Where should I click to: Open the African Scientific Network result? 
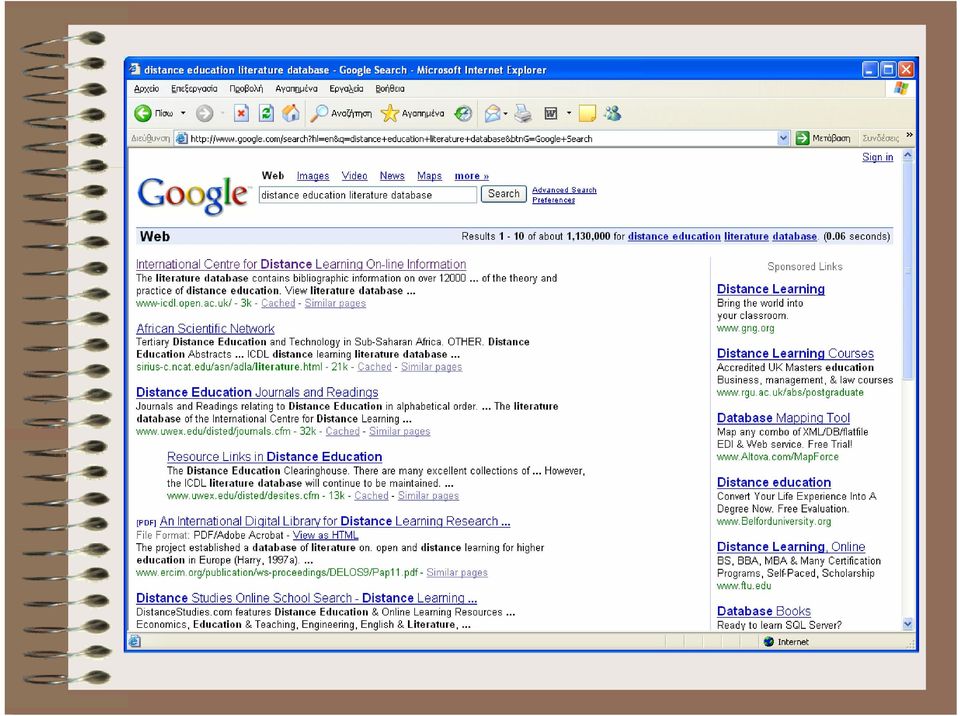pos(205,329)
